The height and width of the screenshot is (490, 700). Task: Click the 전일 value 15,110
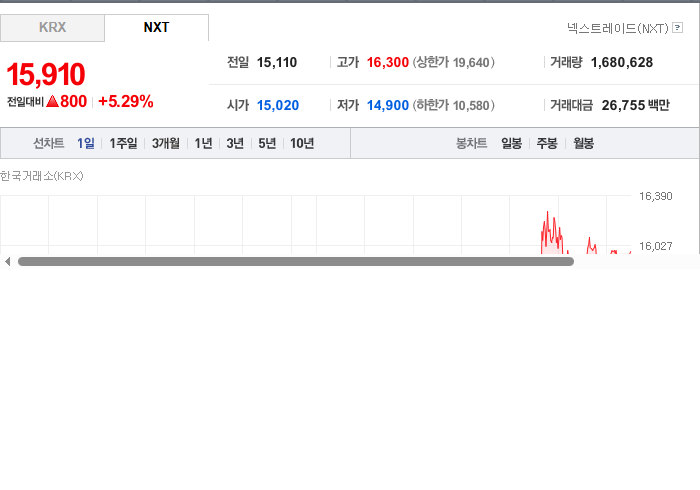277,62
